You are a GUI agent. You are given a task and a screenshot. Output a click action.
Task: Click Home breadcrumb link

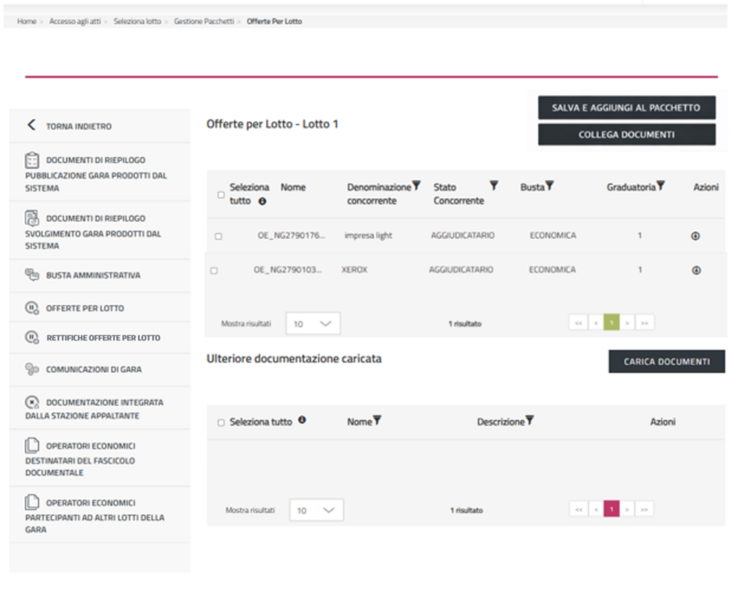click(27, 21)
